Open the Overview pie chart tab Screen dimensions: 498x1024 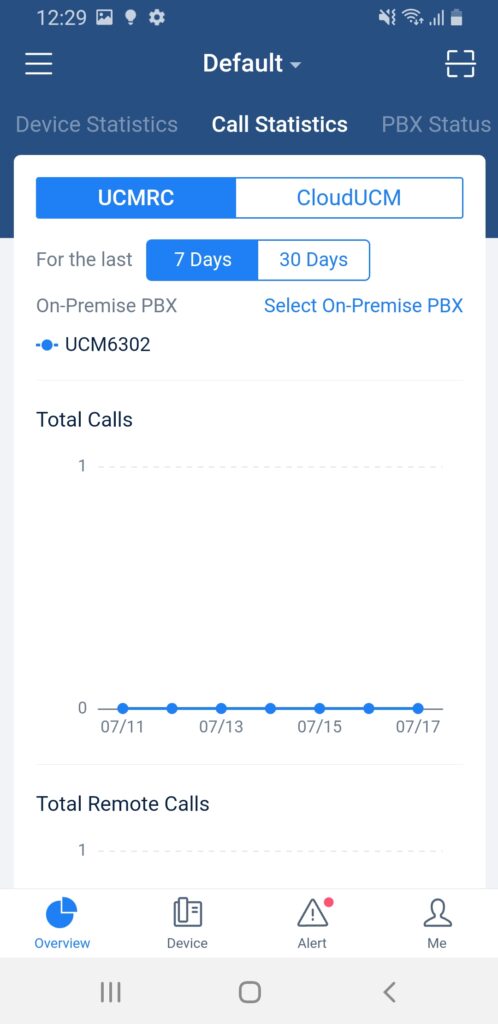point(62,923)
